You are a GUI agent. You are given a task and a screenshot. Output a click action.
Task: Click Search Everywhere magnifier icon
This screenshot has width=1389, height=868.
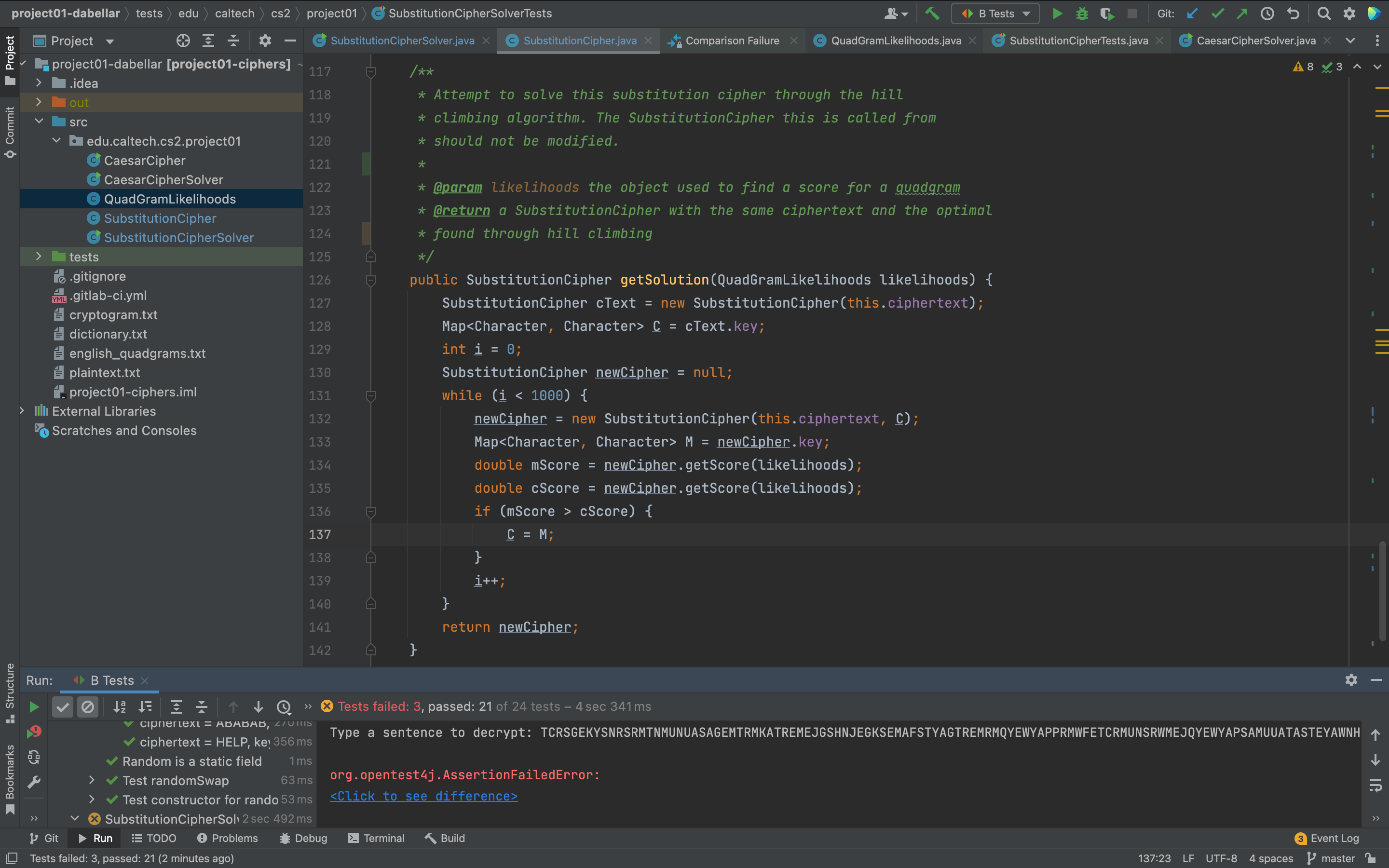click(1323, 13)
